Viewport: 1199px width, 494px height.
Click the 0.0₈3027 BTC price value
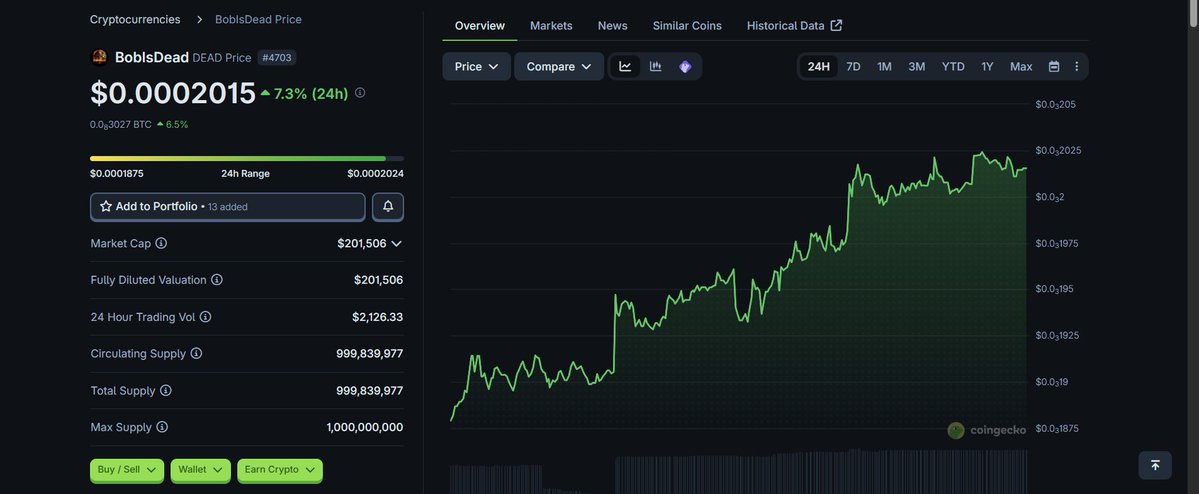[x=121, y=124]
